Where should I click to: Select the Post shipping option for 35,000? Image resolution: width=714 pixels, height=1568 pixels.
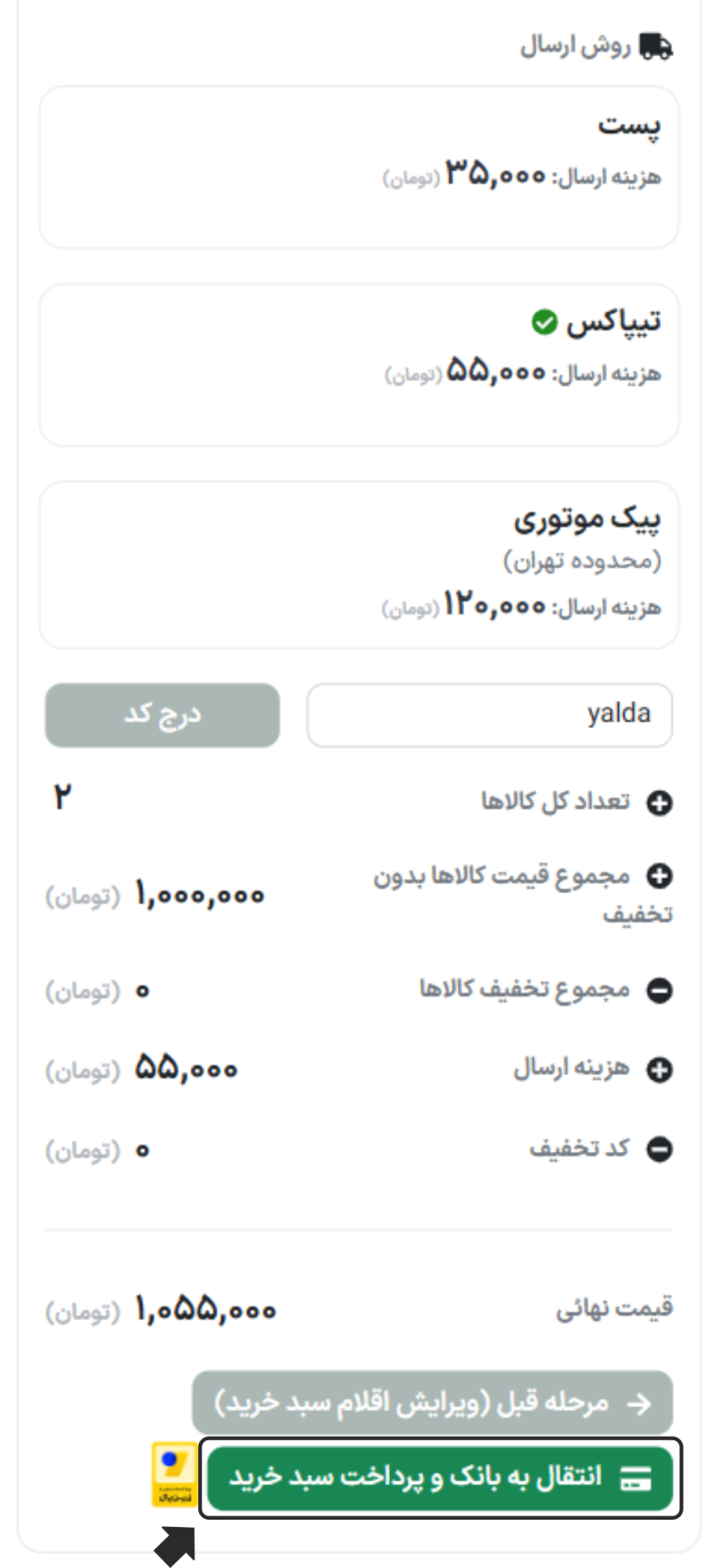coord(359,167)
